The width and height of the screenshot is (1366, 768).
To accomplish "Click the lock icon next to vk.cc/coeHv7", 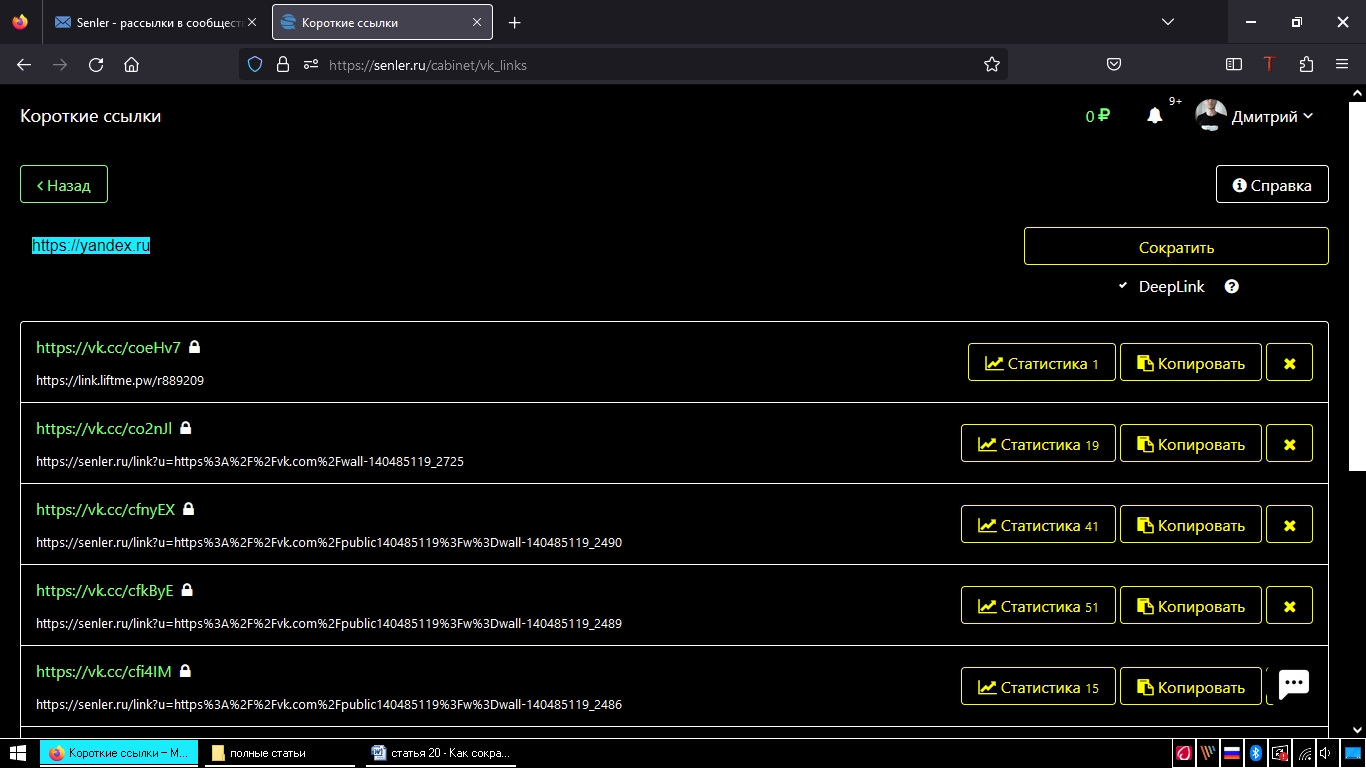I will [195, 347].
